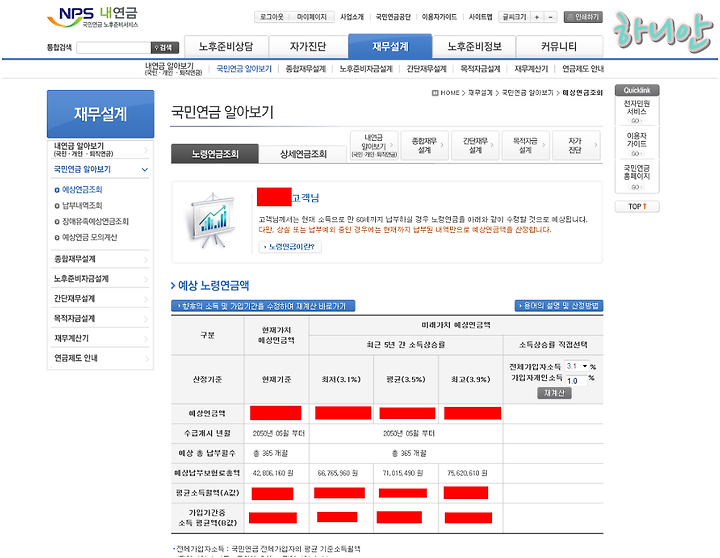Click the presentation chart image
The image size is (720, 558).
[213, 220]
